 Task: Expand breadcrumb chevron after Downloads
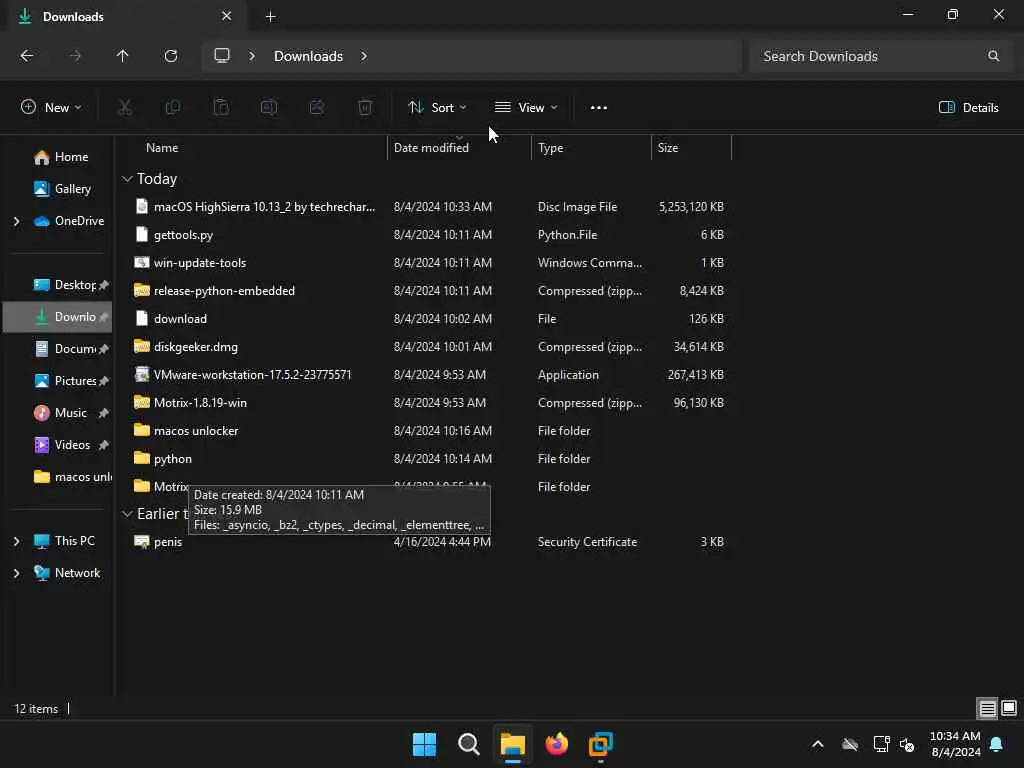(364, 56)
